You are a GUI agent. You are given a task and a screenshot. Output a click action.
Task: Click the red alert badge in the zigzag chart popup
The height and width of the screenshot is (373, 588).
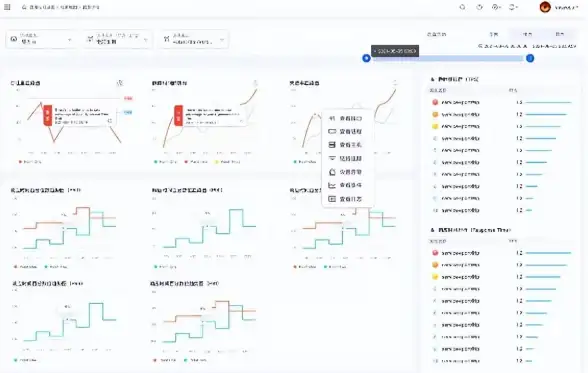(x=48, y=115)
